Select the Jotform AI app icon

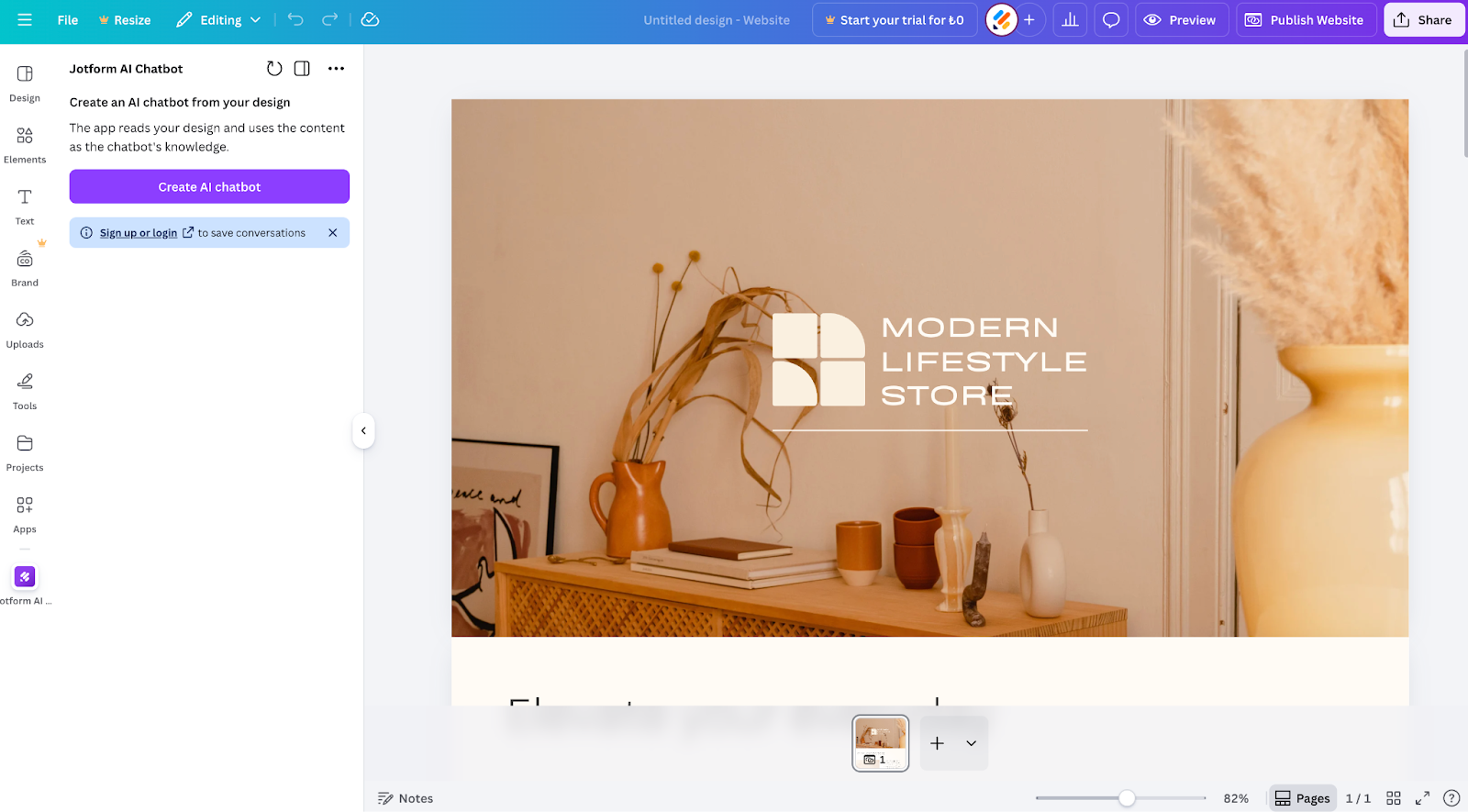click(x=25, y=577)
